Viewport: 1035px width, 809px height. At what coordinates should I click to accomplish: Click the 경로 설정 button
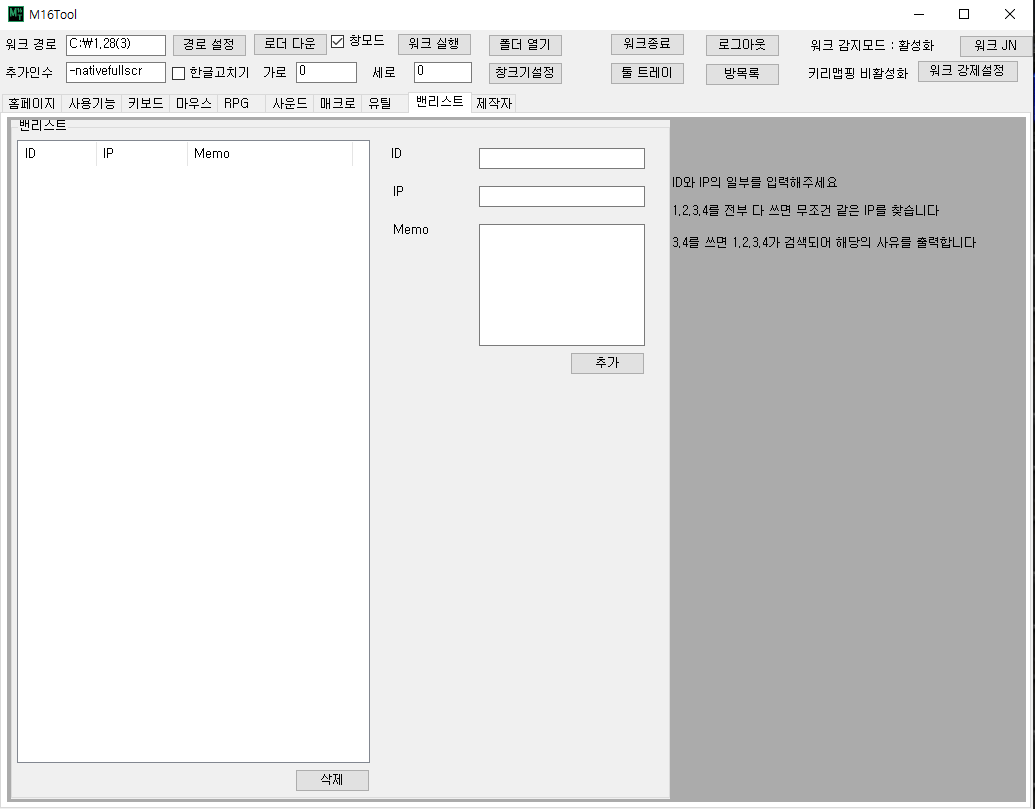(x=209, y=45)
